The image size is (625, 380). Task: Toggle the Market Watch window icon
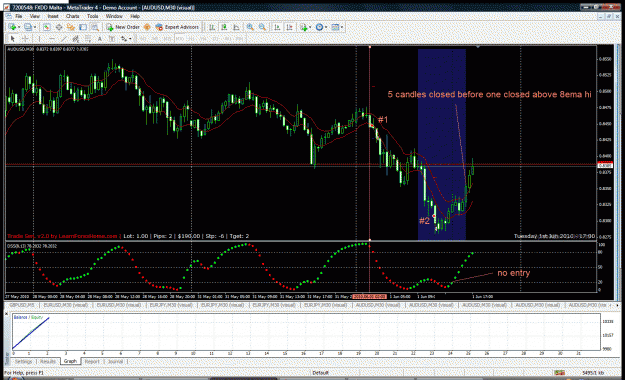click(x=47, y=27)
